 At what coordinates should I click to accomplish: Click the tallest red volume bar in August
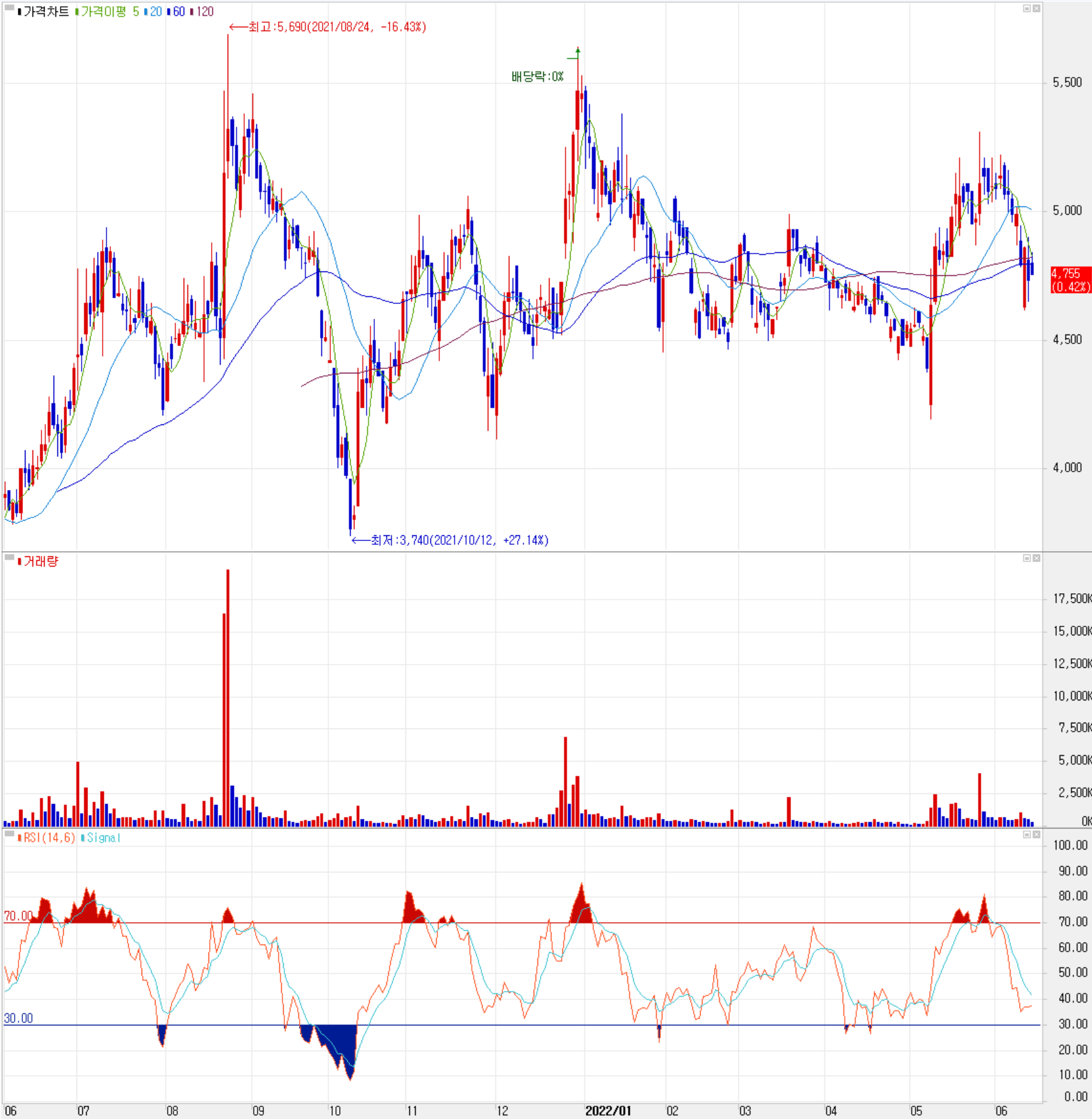point(228,698)
